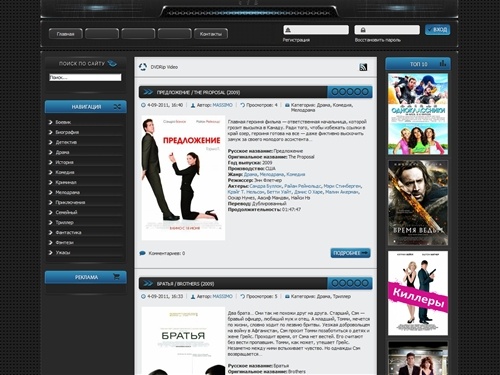
Task: Click the Подробнее button for Предложение
Action: coord(350,253)
